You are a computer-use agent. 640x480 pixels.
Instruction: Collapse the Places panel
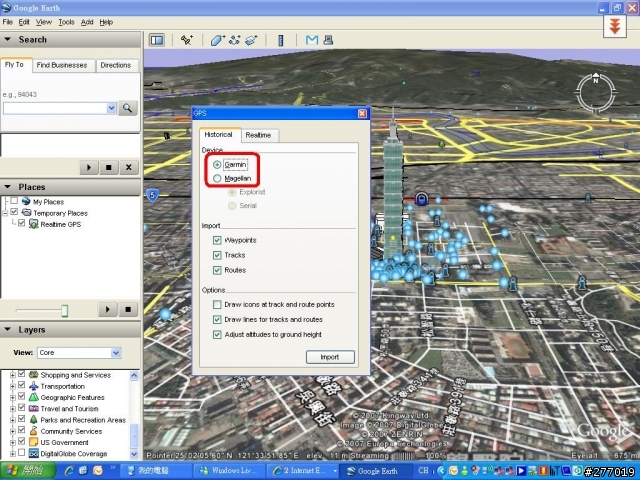click(7, 187)
